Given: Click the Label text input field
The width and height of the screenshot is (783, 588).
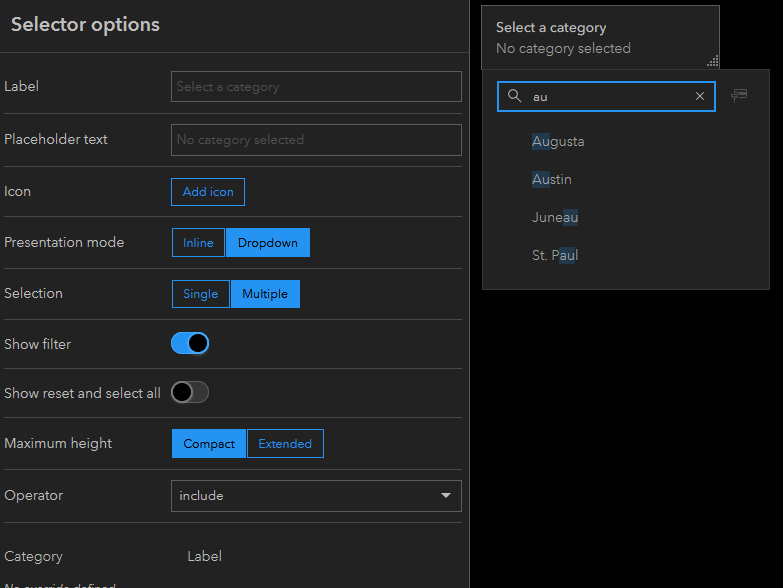Looking at the screenshot, I should [x=316, y=86].
